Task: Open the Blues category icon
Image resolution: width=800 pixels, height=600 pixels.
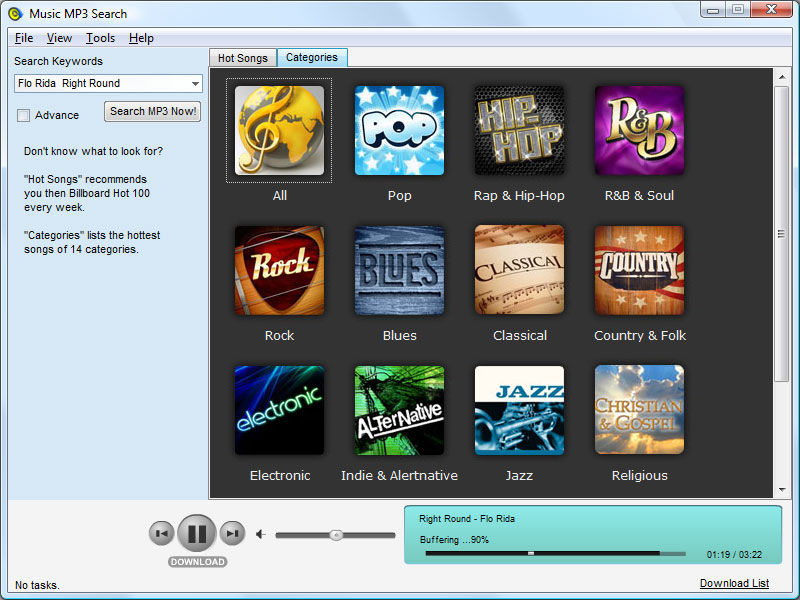Action: coord(399,270)
